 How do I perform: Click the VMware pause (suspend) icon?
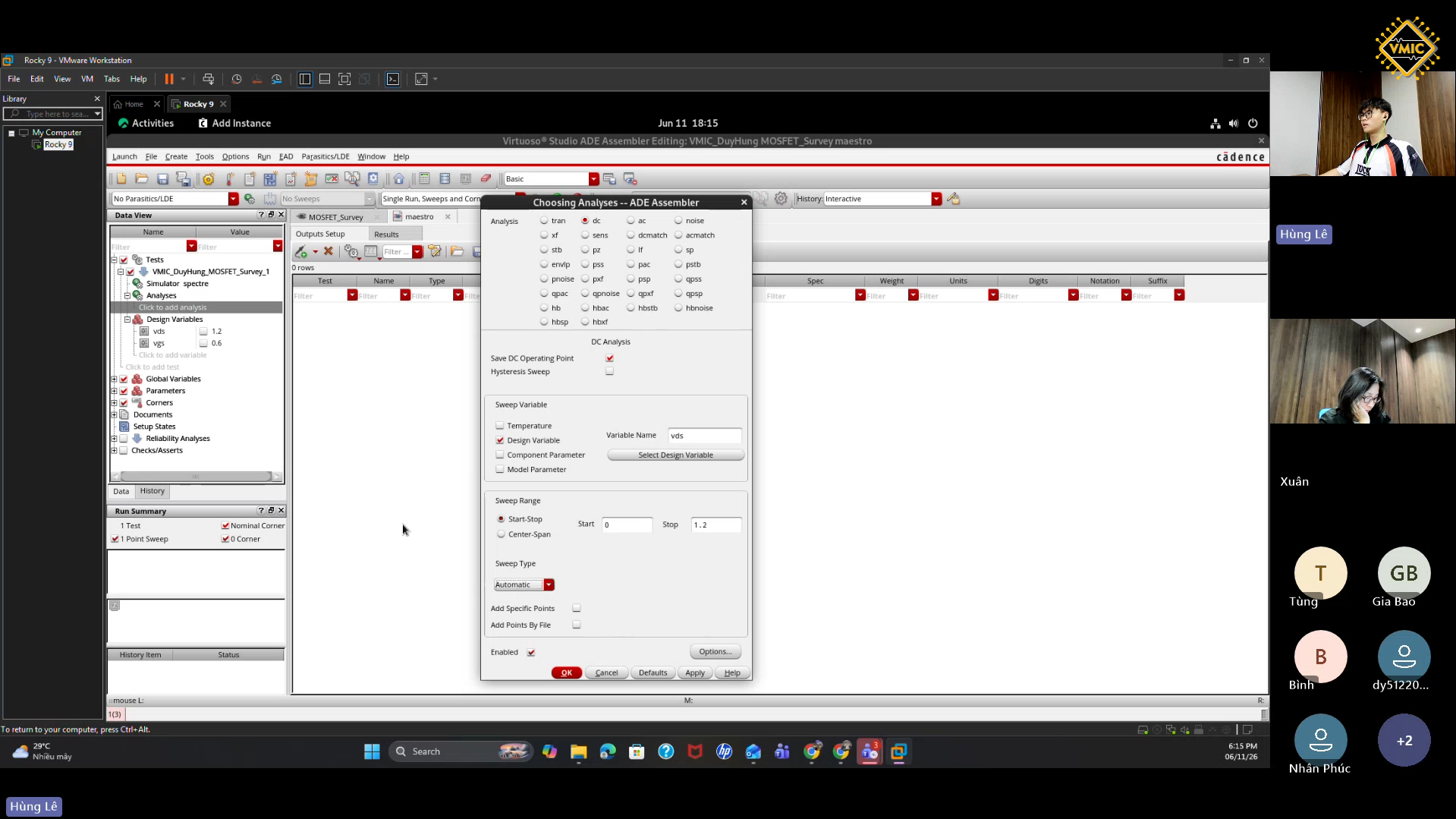(169, 79)
